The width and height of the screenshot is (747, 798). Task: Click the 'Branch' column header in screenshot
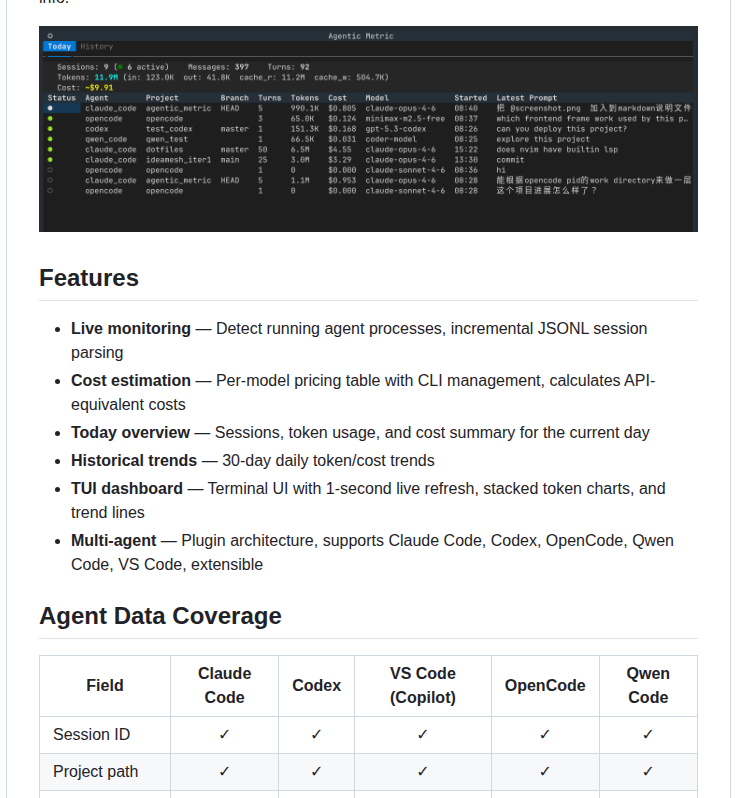pyautogui.click(x=235, y=98)
